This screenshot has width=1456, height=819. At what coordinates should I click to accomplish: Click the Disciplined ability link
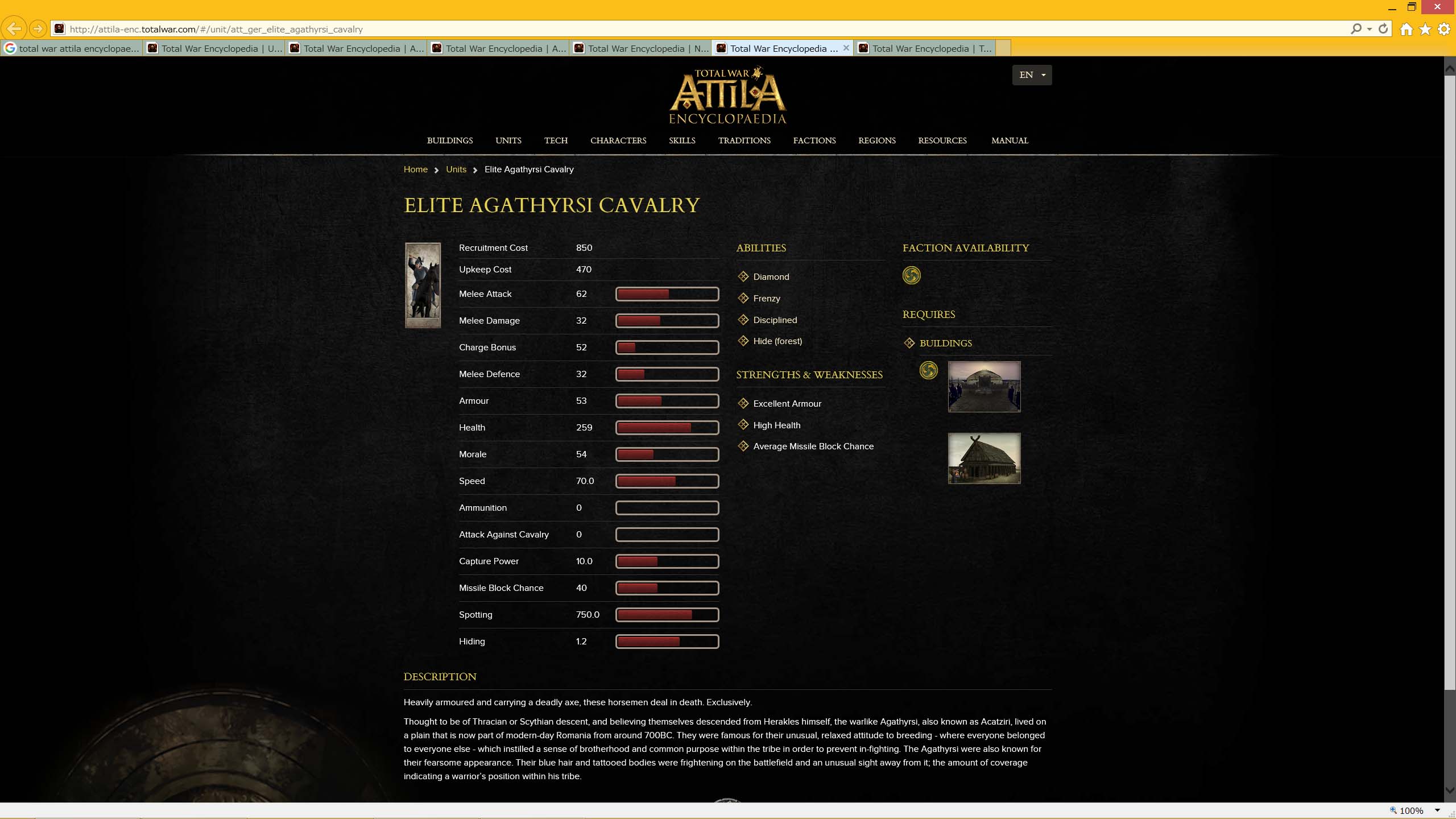(775, 320)
